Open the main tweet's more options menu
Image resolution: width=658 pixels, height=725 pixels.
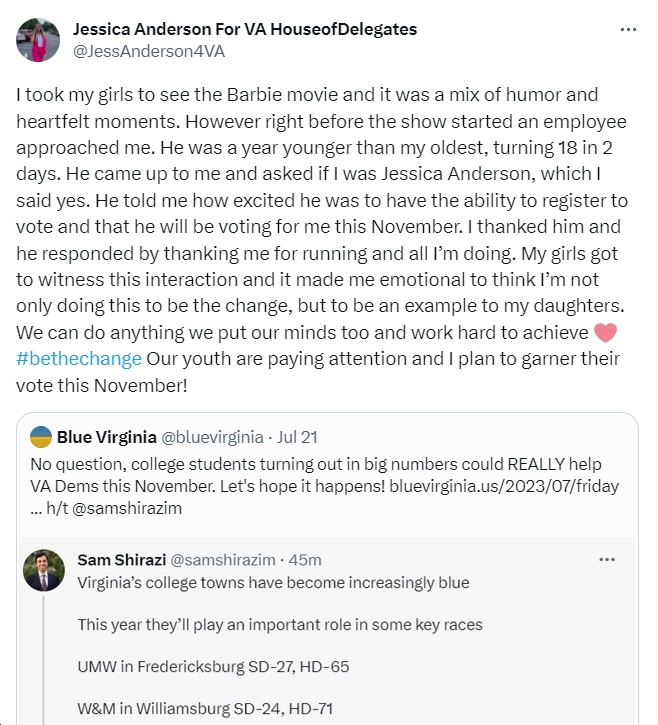[x=628, y=29]
